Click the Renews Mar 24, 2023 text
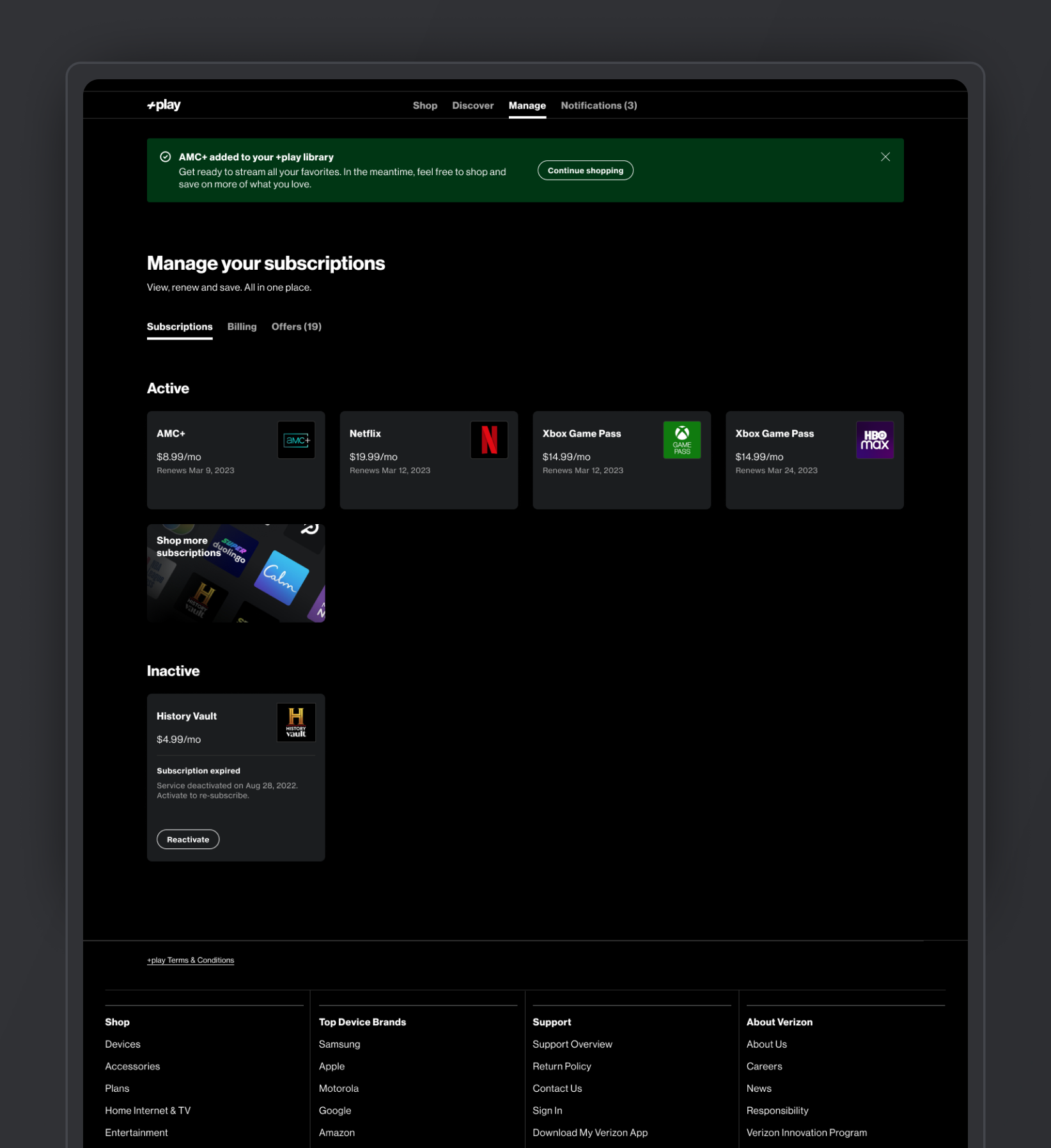The image size is (1051, 1148). pyautogui.click(x=776, y=470)
